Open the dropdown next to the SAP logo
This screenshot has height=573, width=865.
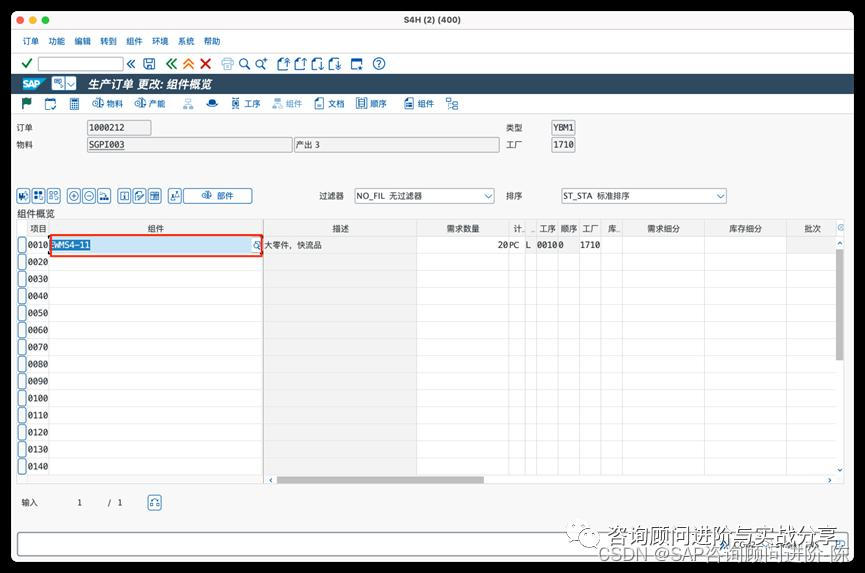tap(71, 84)
